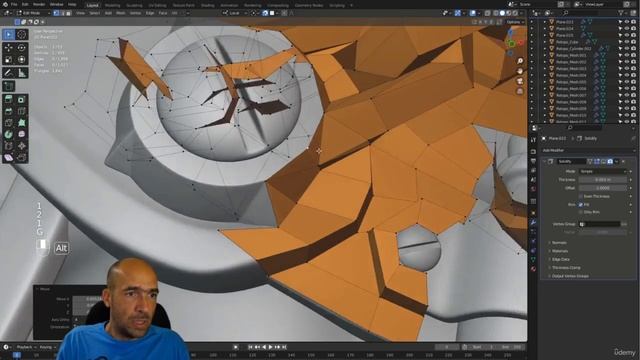Select the Bevel tool
The height and width of the screenshot is (360, 640).
(9, 111)
